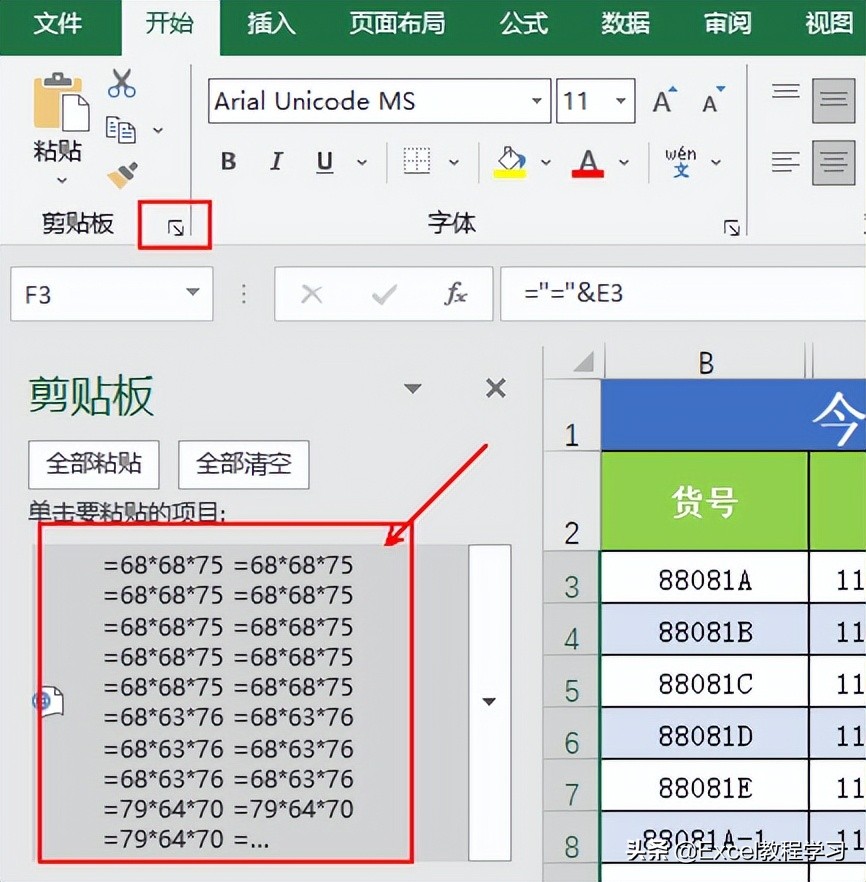Image resolution: width=866 pixels, height=882 pixels.
Task: Open the clipboard pane launcher arrow
Action: (x=175, y=228)
